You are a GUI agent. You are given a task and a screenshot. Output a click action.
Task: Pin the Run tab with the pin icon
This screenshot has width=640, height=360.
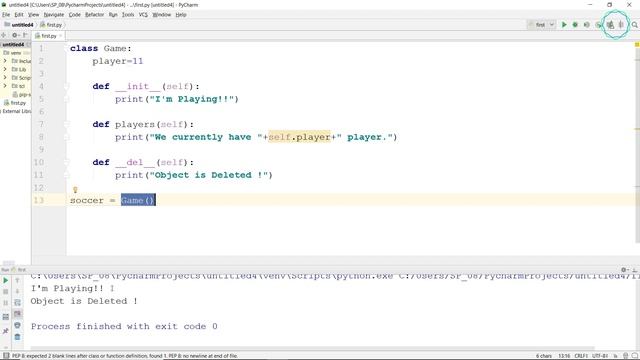click(6, 331)
